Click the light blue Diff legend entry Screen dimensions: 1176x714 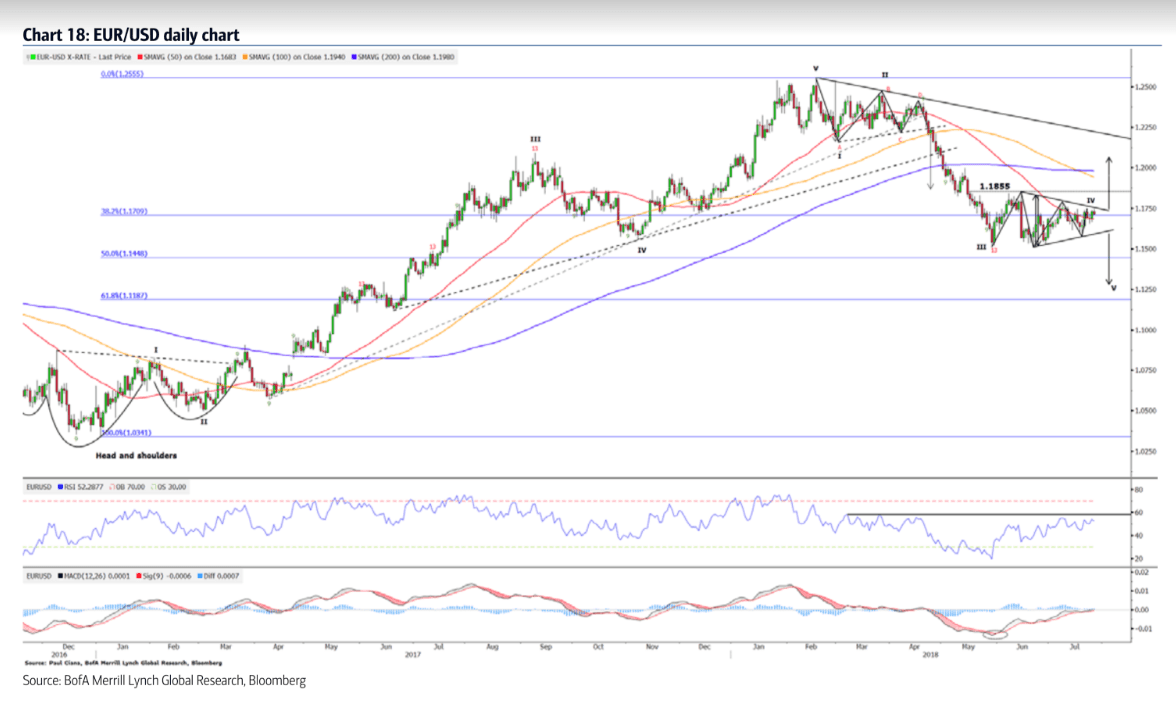(220, 576)
